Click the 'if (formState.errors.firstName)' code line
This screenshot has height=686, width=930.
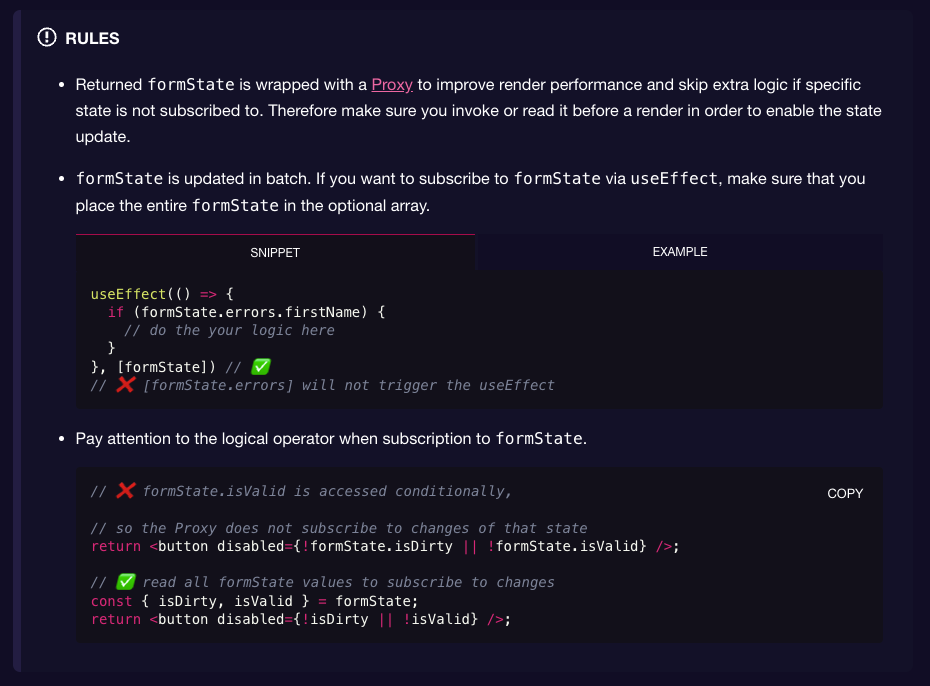click(246, 312)
